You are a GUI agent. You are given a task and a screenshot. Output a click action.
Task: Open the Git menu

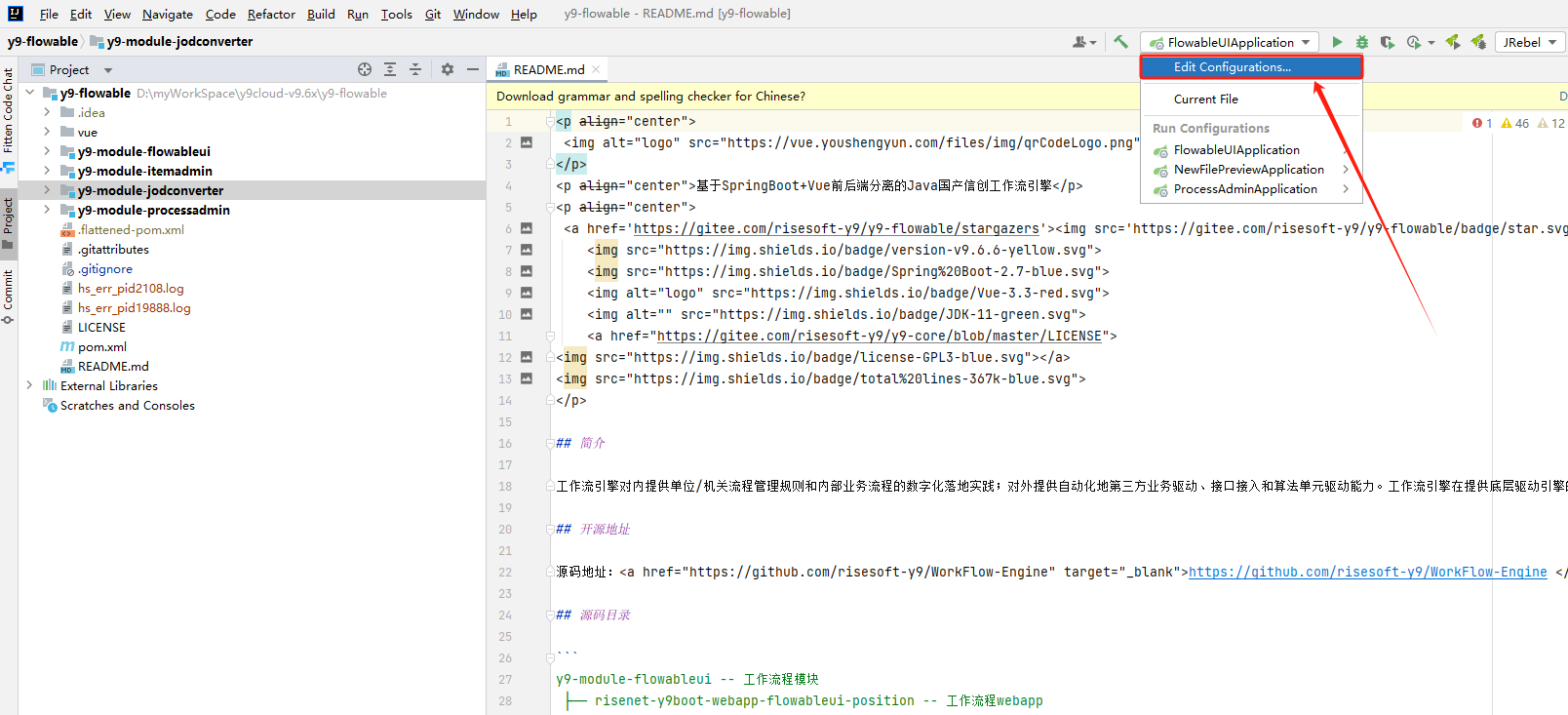433,14
